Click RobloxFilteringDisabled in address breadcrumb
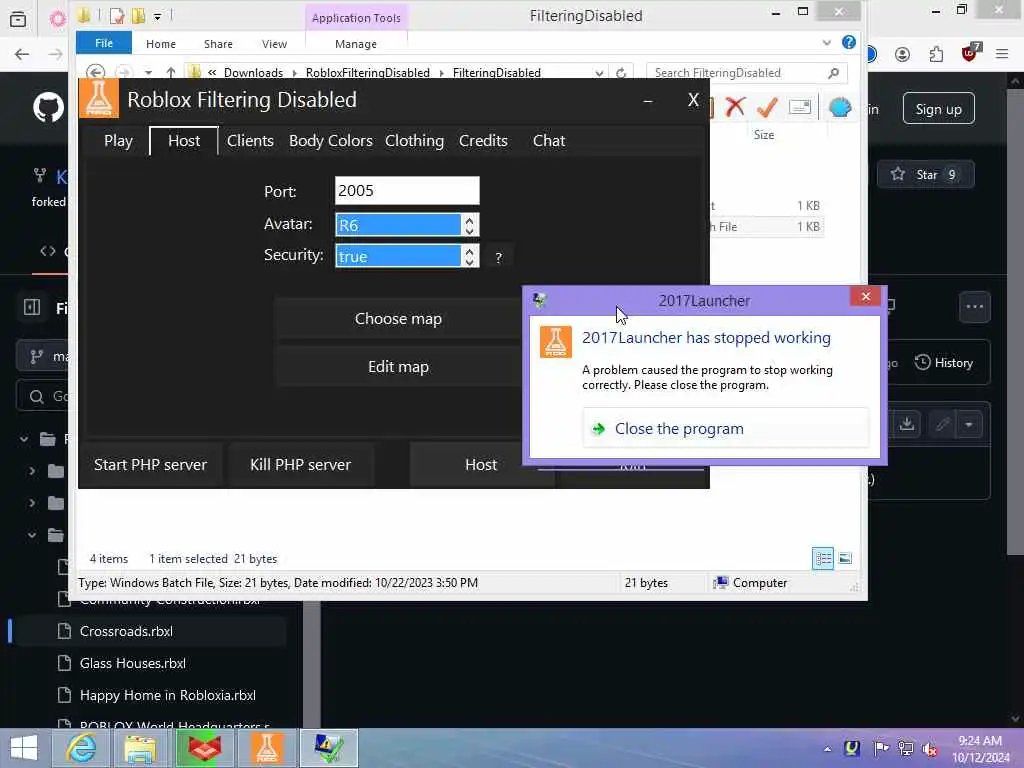 click(368, 72)
